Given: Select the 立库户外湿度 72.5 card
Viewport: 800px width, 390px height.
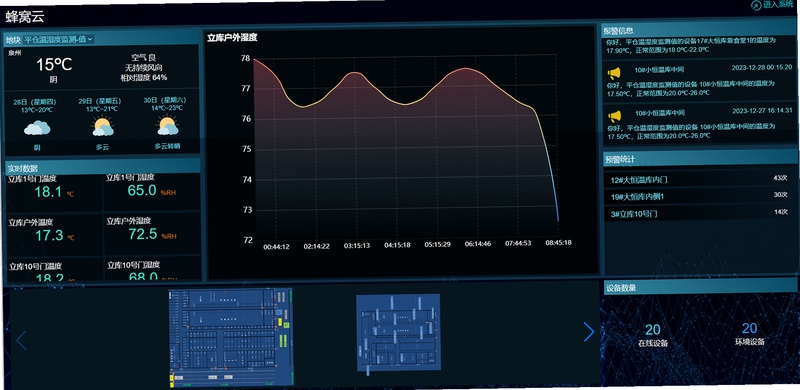Looking at the screenshot, I should click(152, 233).
